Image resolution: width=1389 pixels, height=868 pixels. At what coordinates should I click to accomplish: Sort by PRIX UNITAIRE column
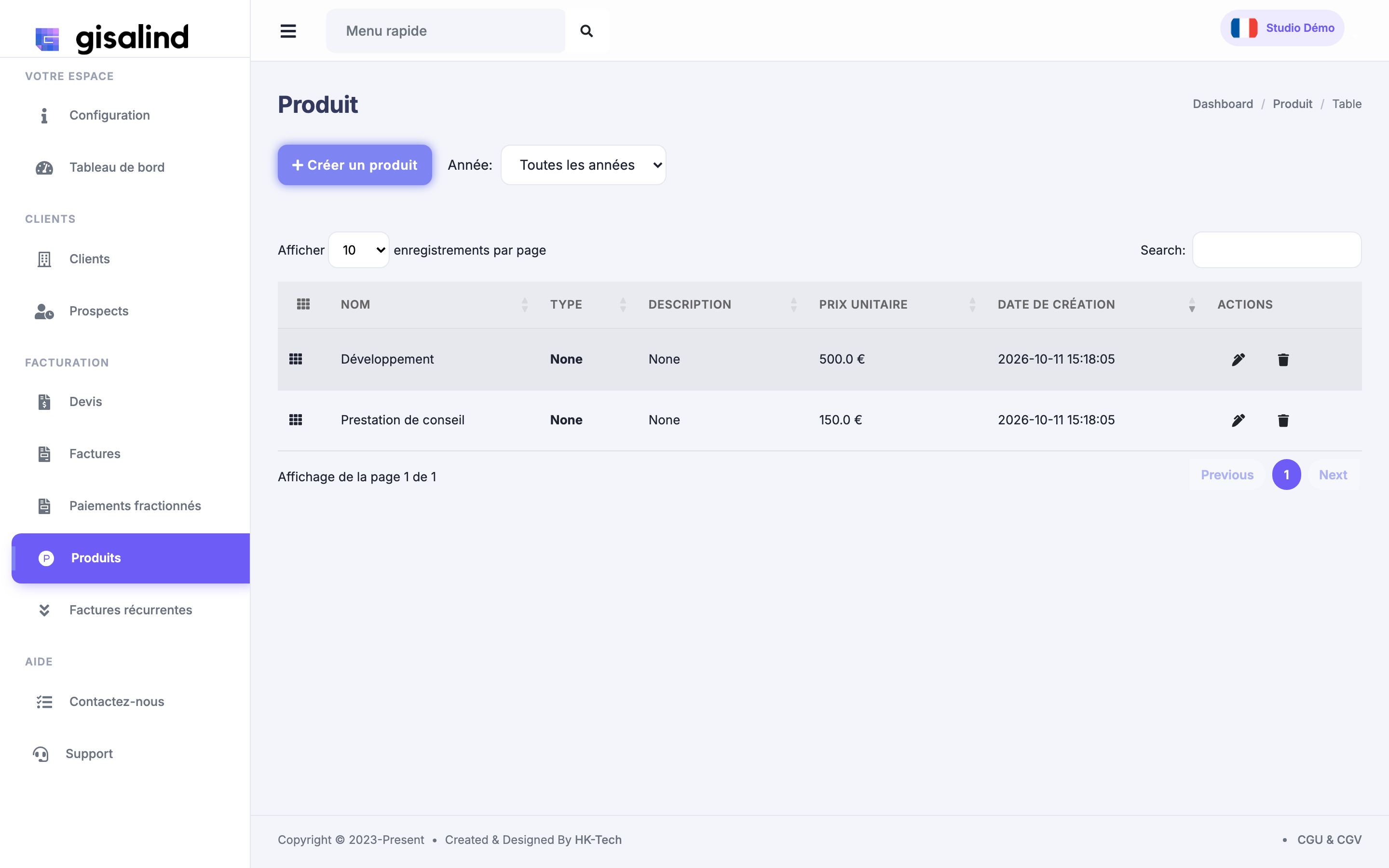(x=897, y=304)
